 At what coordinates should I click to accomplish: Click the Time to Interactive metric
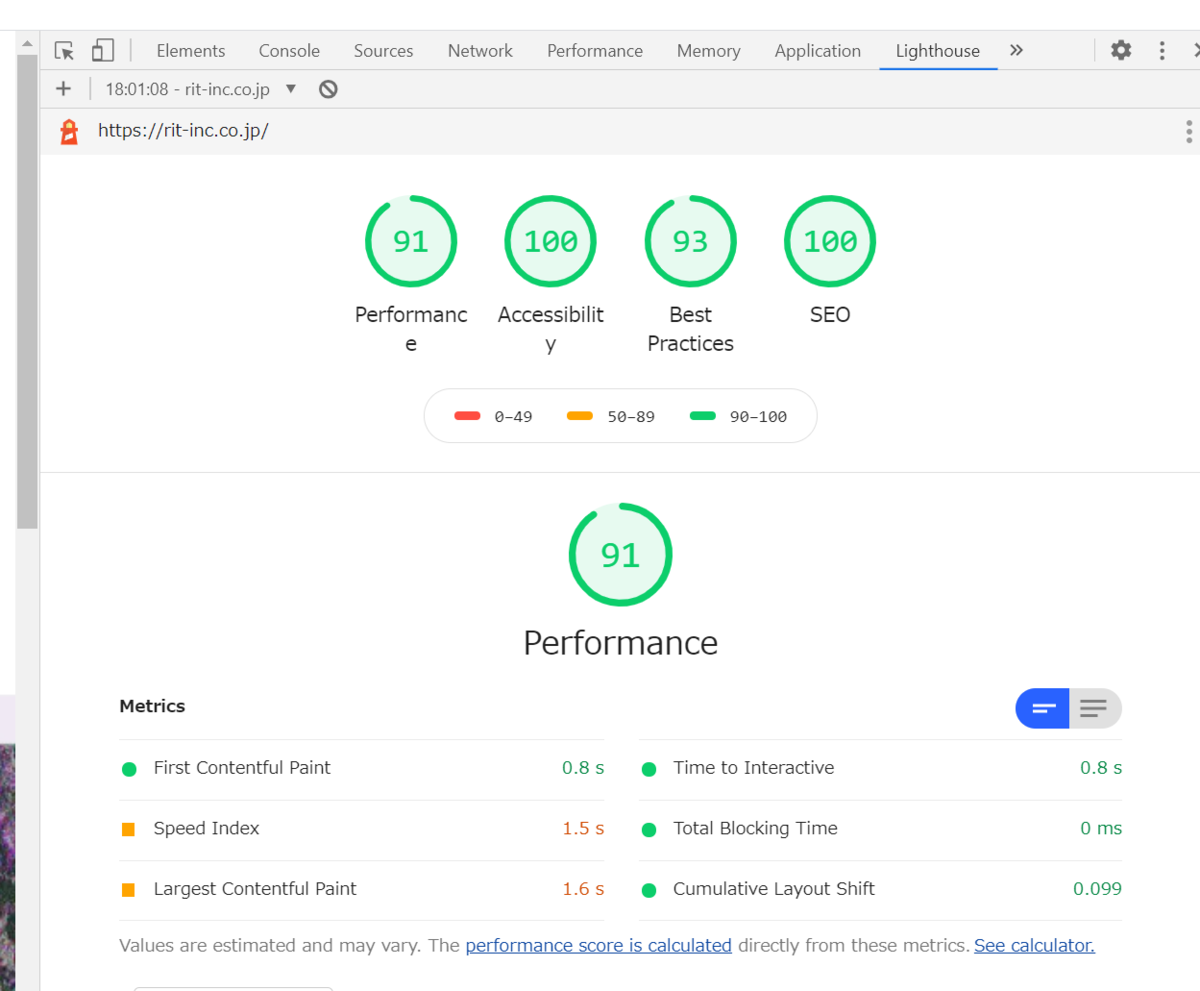point(880,768)
